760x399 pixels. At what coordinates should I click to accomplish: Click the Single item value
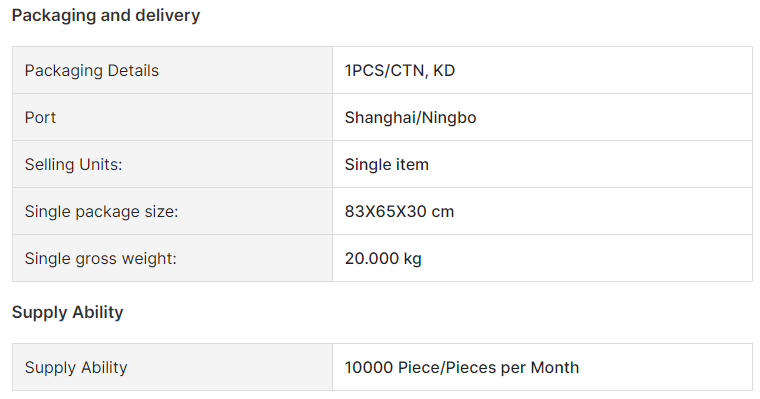pos(387,164)
